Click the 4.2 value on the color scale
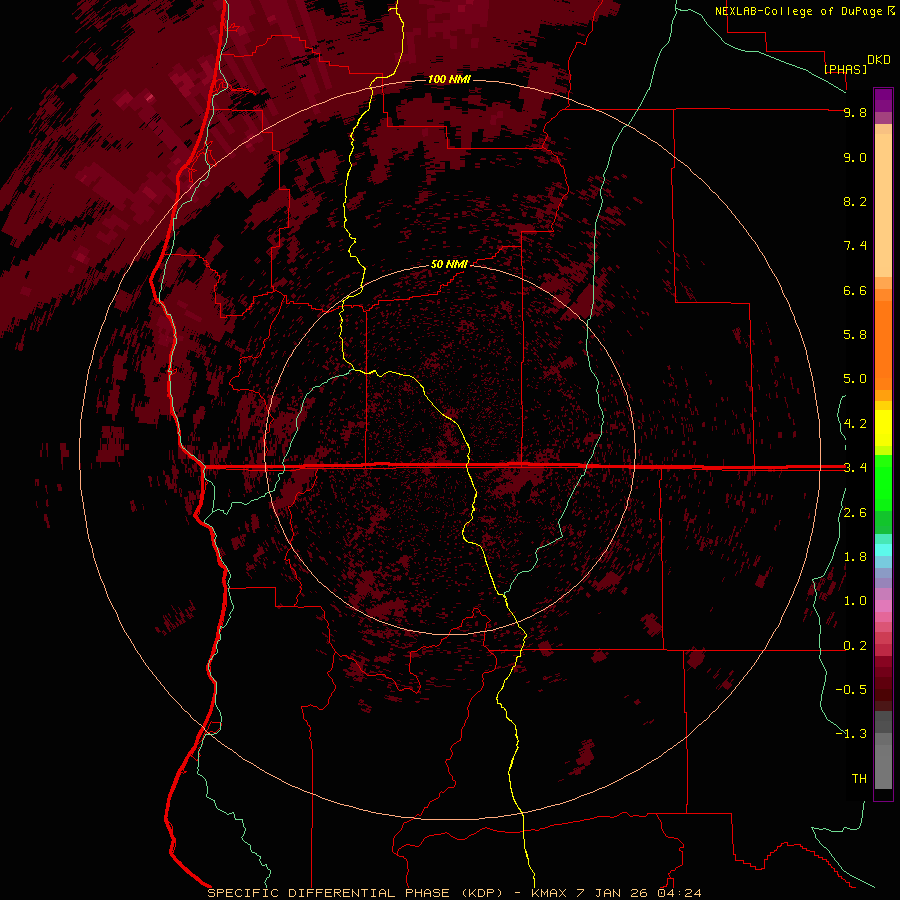 pyautogui.click(x=855, y=424)
